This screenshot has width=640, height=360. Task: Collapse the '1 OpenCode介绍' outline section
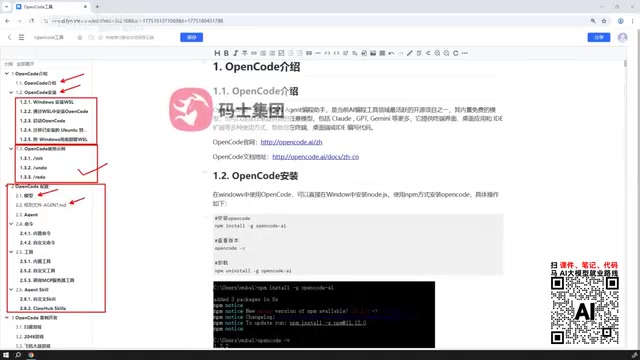[7, 73]
